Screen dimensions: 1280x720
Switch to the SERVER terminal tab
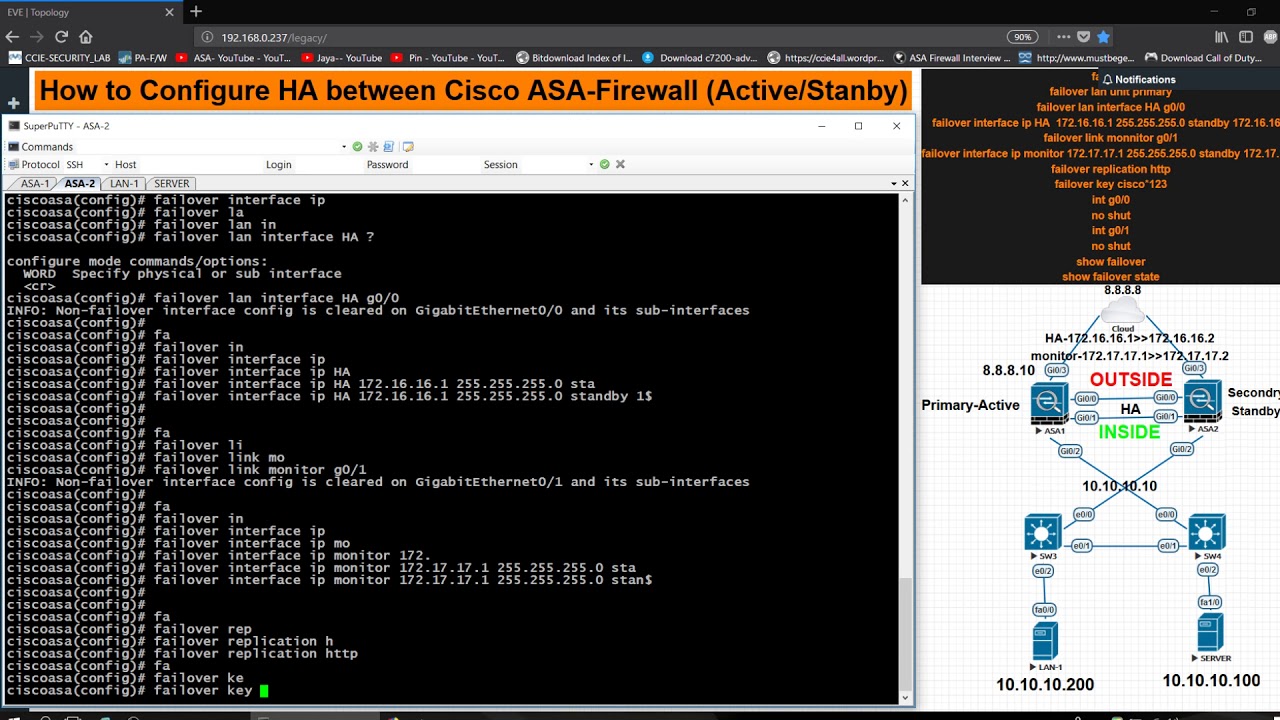coord(171,184)
